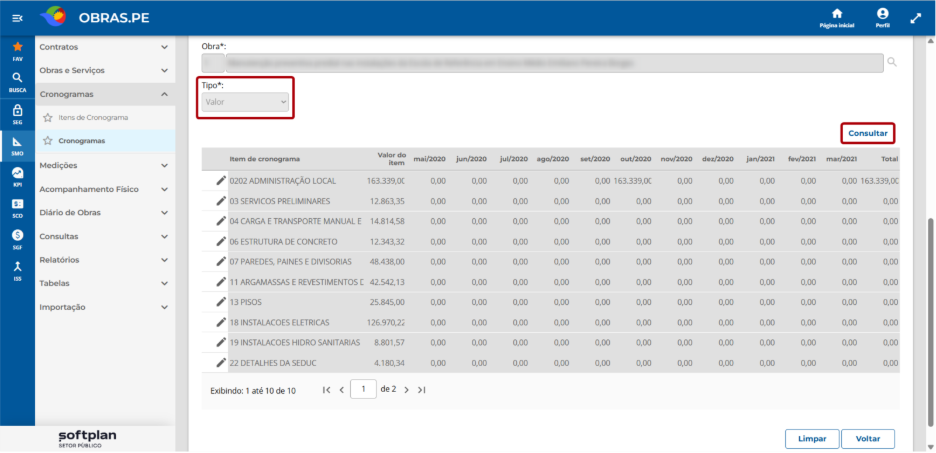Open the Perfil user icon

click(883, 14)
